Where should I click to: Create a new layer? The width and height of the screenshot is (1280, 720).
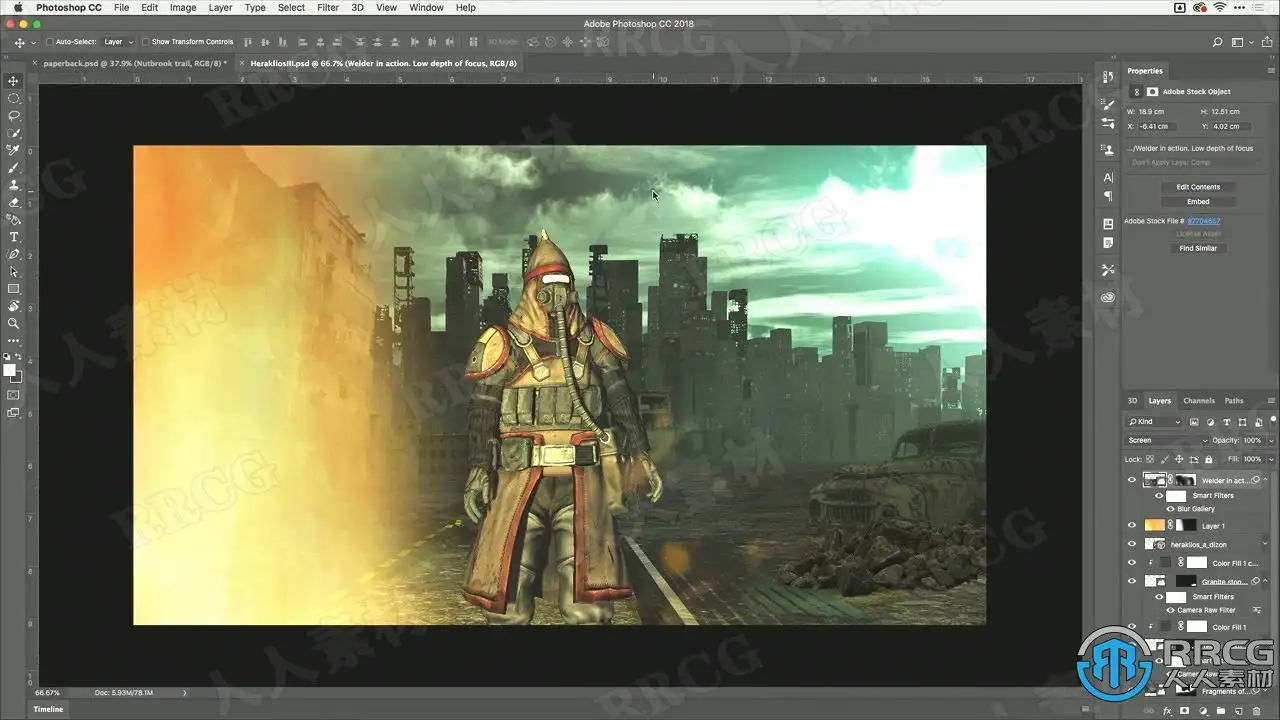(1239, 711)
